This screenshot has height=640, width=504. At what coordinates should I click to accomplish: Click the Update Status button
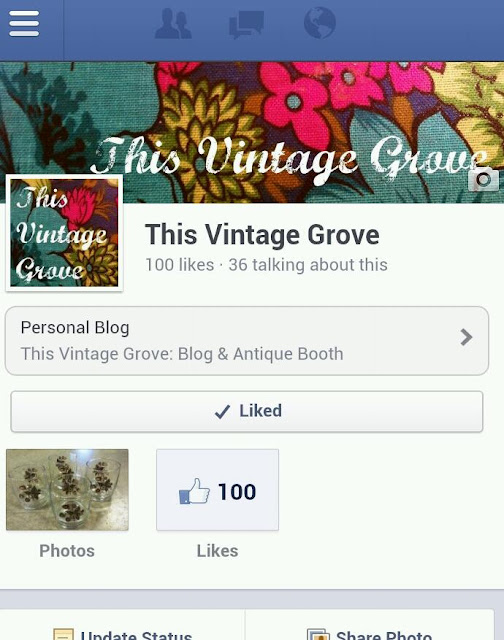(x=122, y=629)
